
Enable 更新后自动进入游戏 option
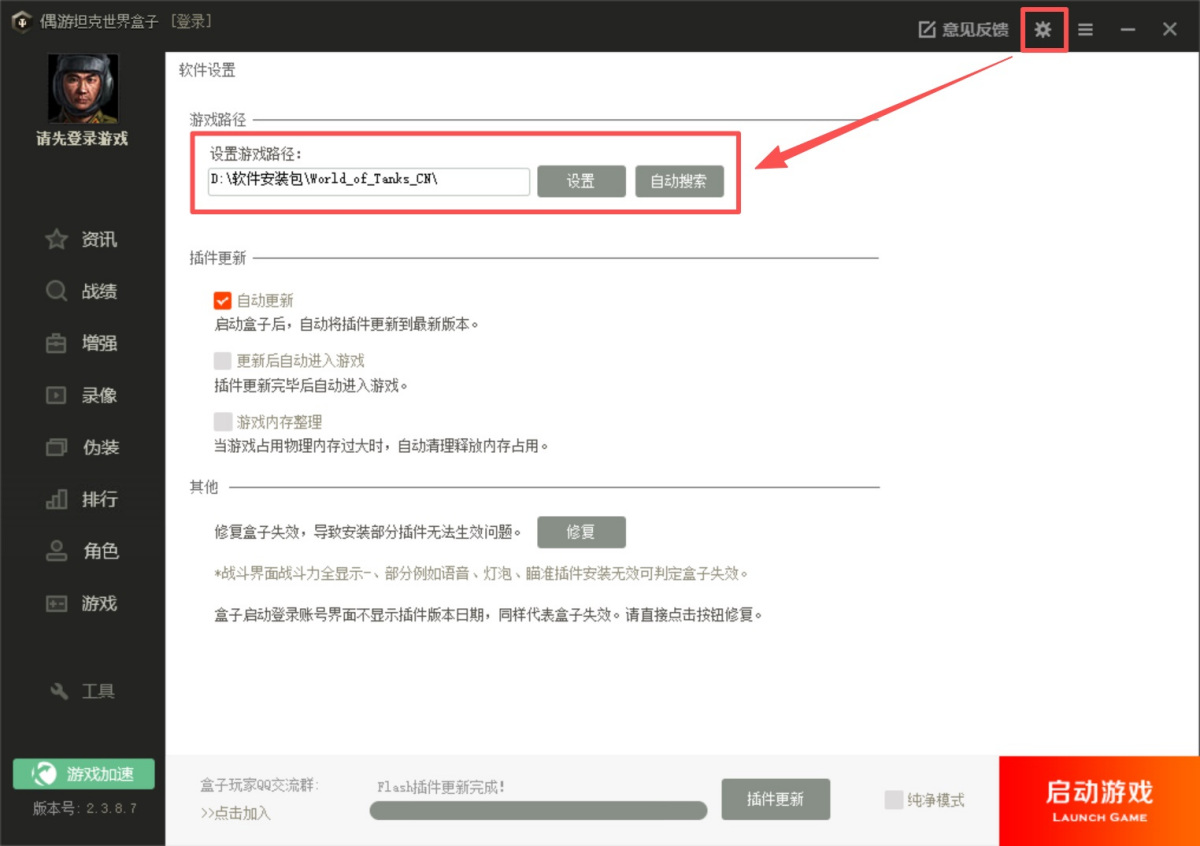pyautogui.click(x=222, y=361)
